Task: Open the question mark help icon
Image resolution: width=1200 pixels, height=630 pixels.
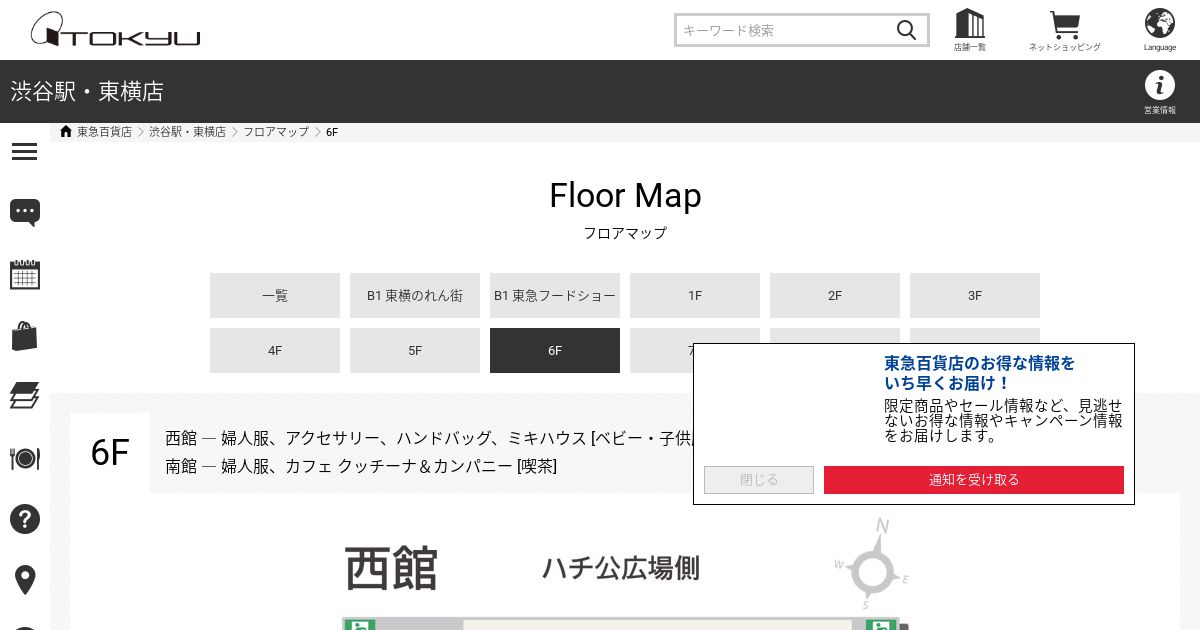Action: (x=24, y=519)
